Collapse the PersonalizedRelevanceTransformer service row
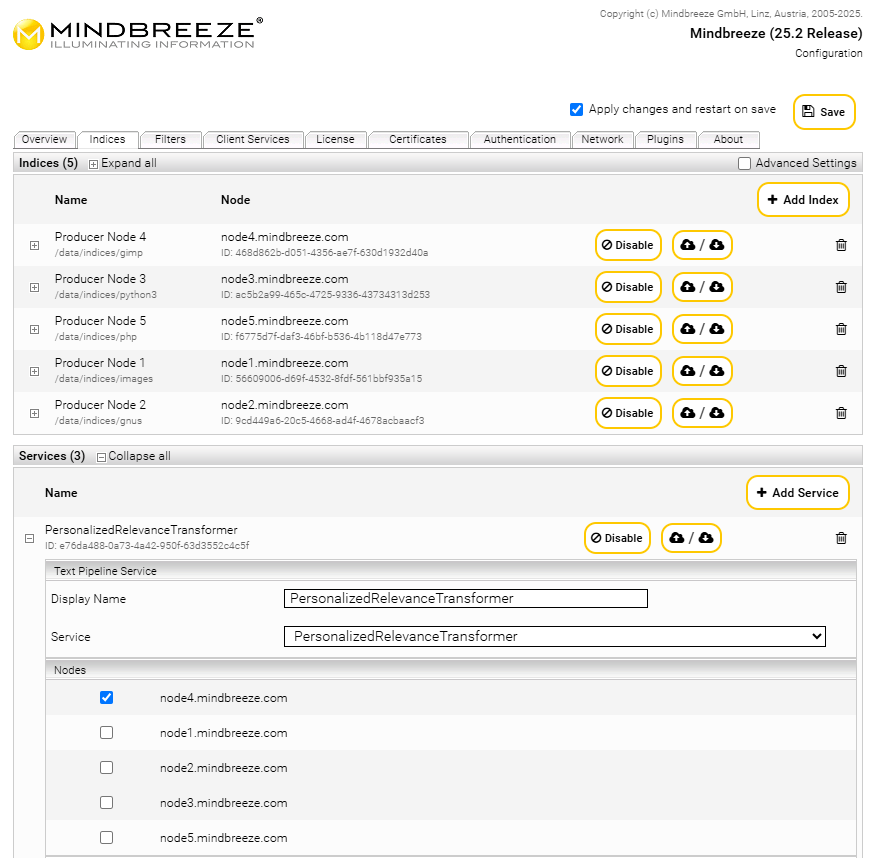Image resolution: width=869 pixels, height=858 pixels. click(29, 539)
